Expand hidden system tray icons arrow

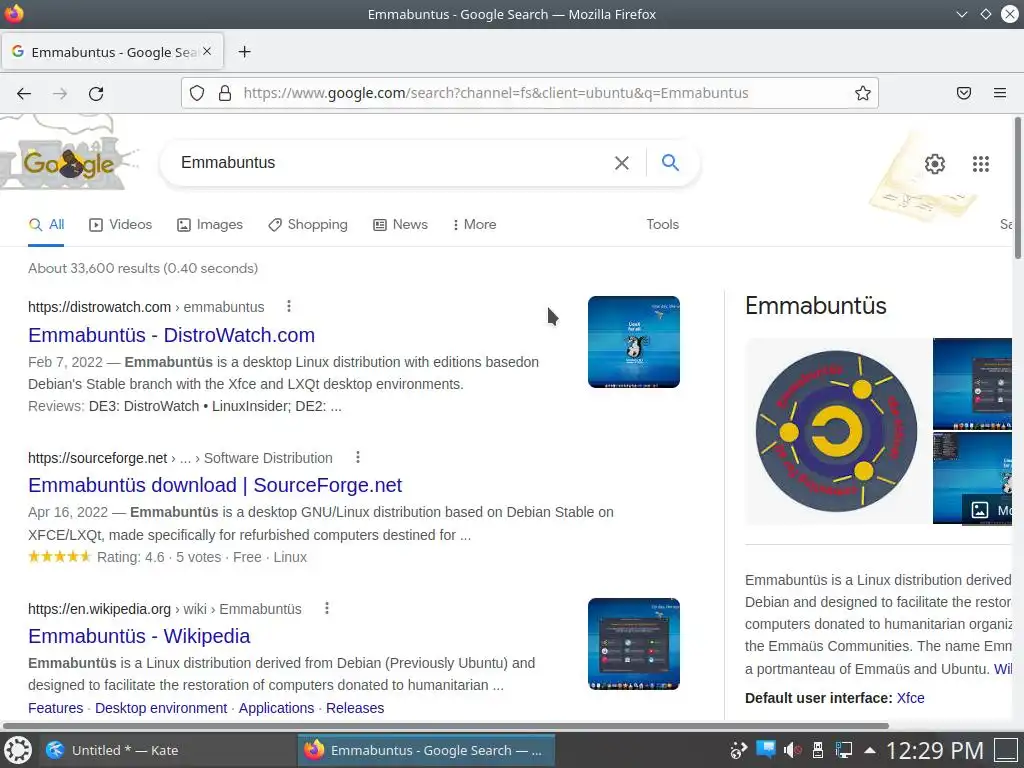tap(870, 750)
